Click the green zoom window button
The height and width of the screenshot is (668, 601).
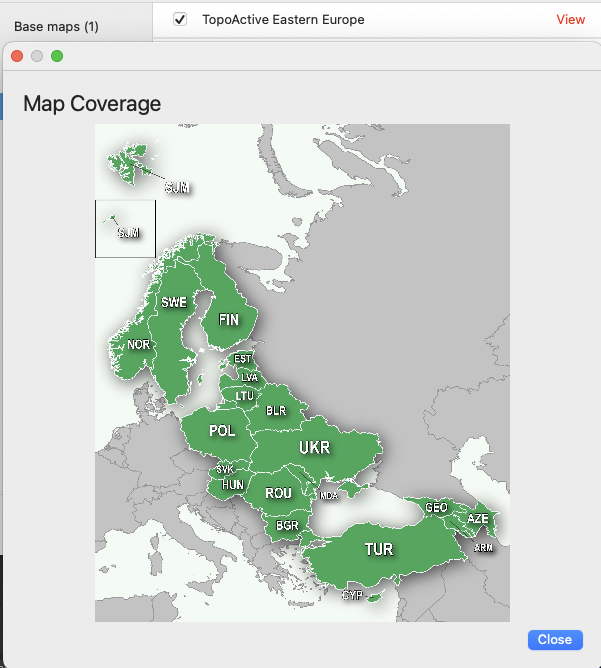(57, 56)
